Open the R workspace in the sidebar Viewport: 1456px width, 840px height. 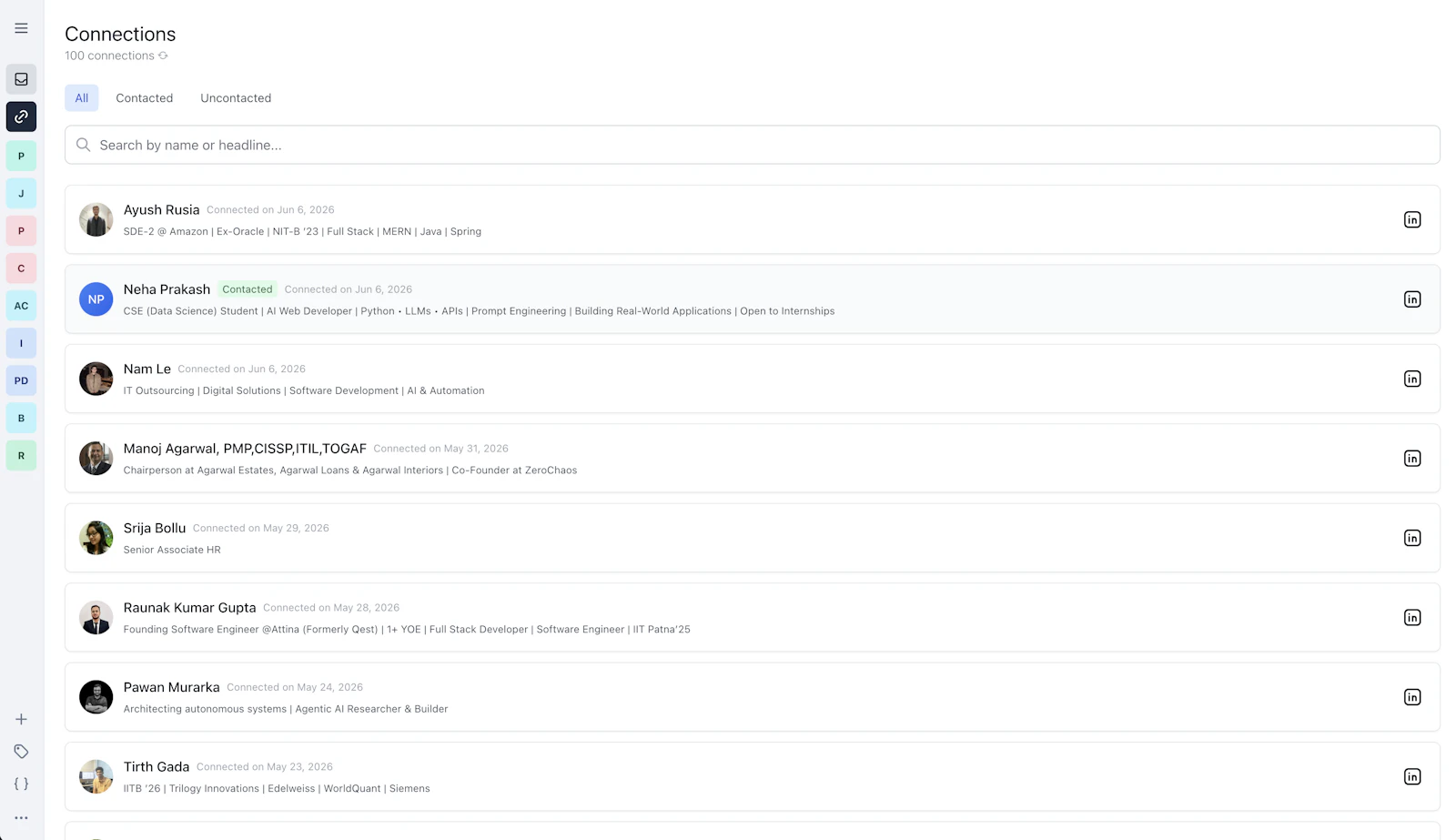[x=21, y=455]
